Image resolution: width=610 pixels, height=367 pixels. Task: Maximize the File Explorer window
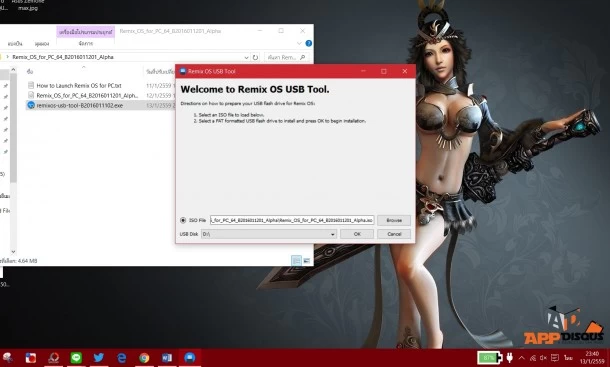pos(281,30)
